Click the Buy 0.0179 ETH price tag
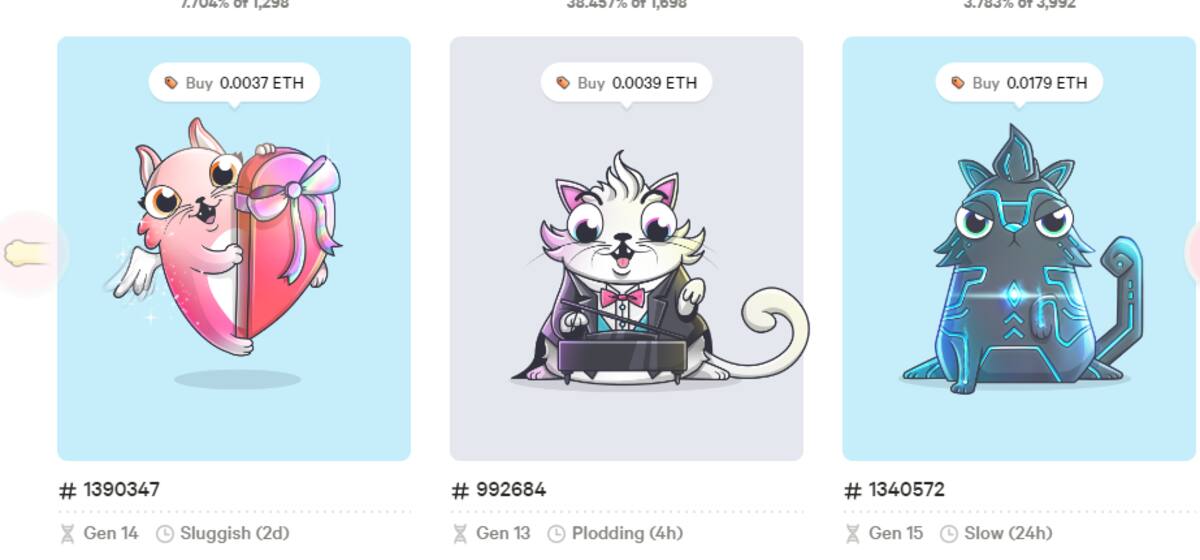The height and width of the screenshot is (560, 1200). coord(1019,82)
